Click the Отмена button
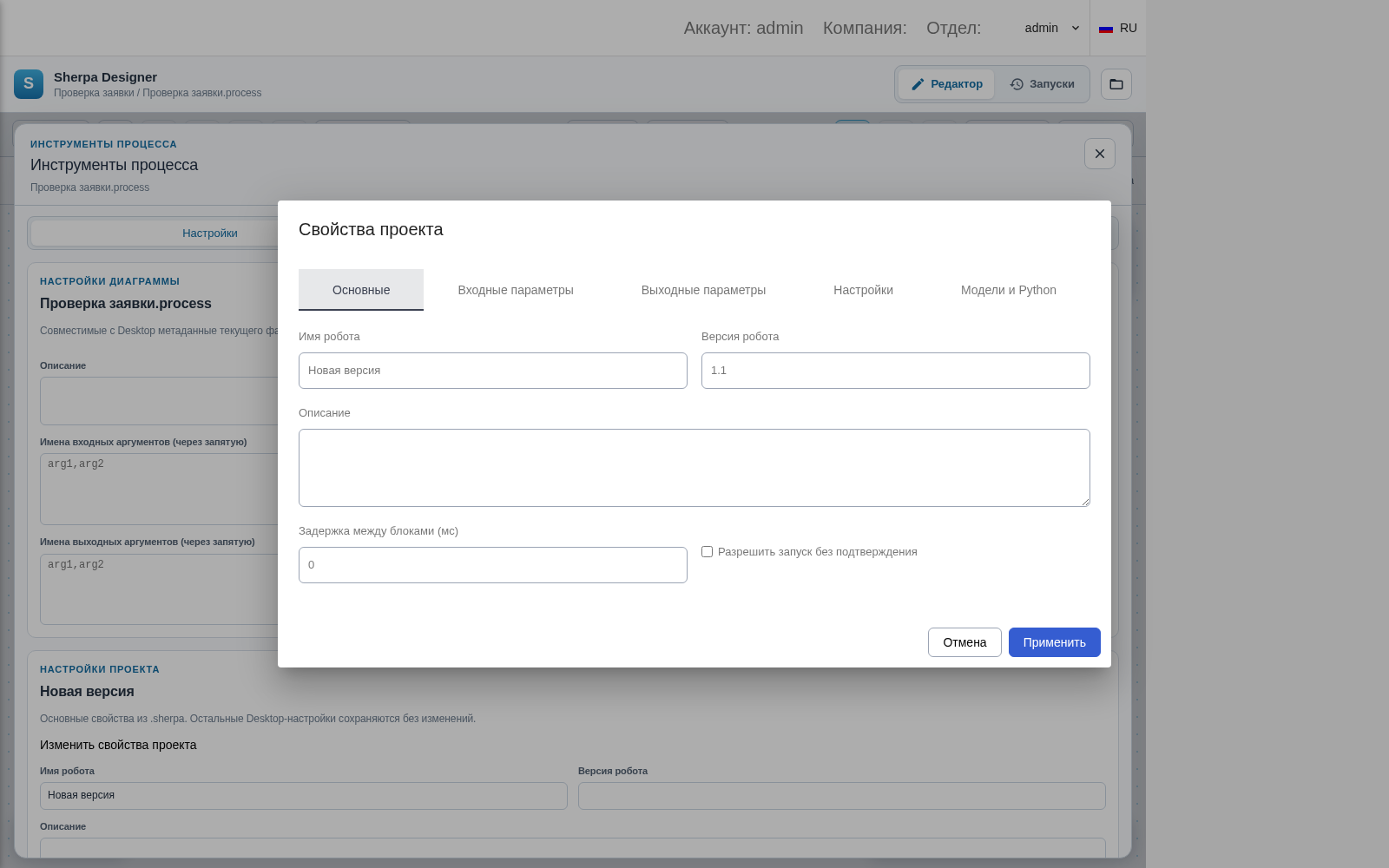The width and height of the screenshot is (1389, 868). (x=964, y=642)
